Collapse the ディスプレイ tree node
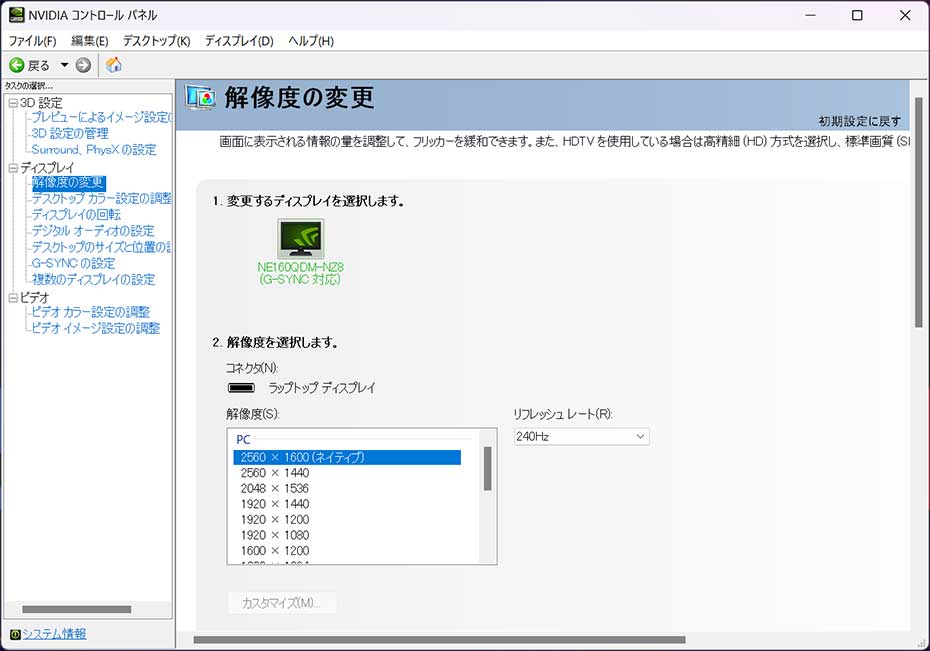 point(13,168)
